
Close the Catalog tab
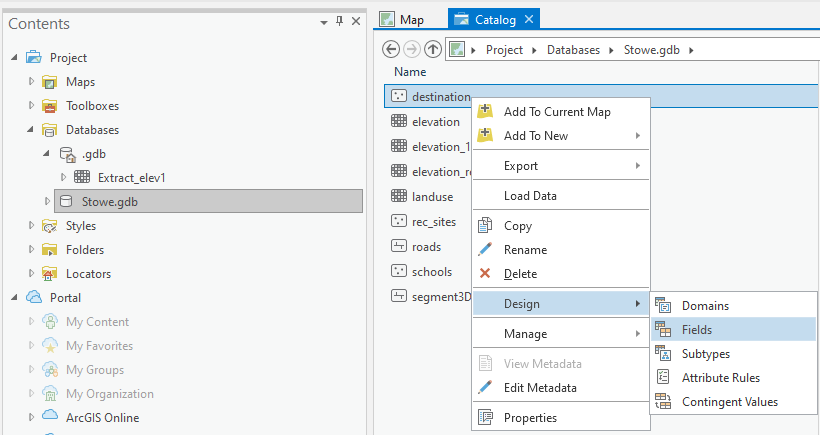529,19
